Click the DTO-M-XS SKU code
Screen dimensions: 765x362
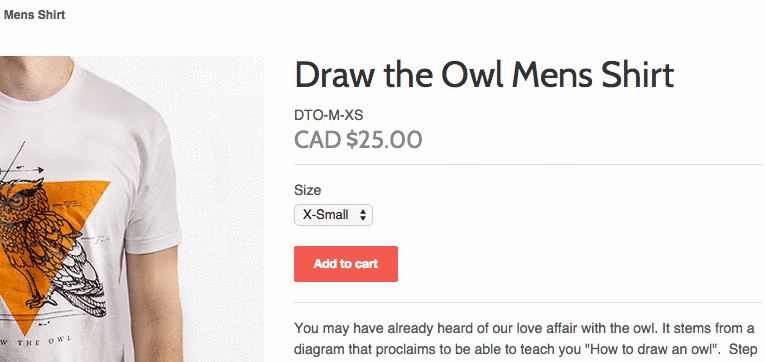[329, 115]
